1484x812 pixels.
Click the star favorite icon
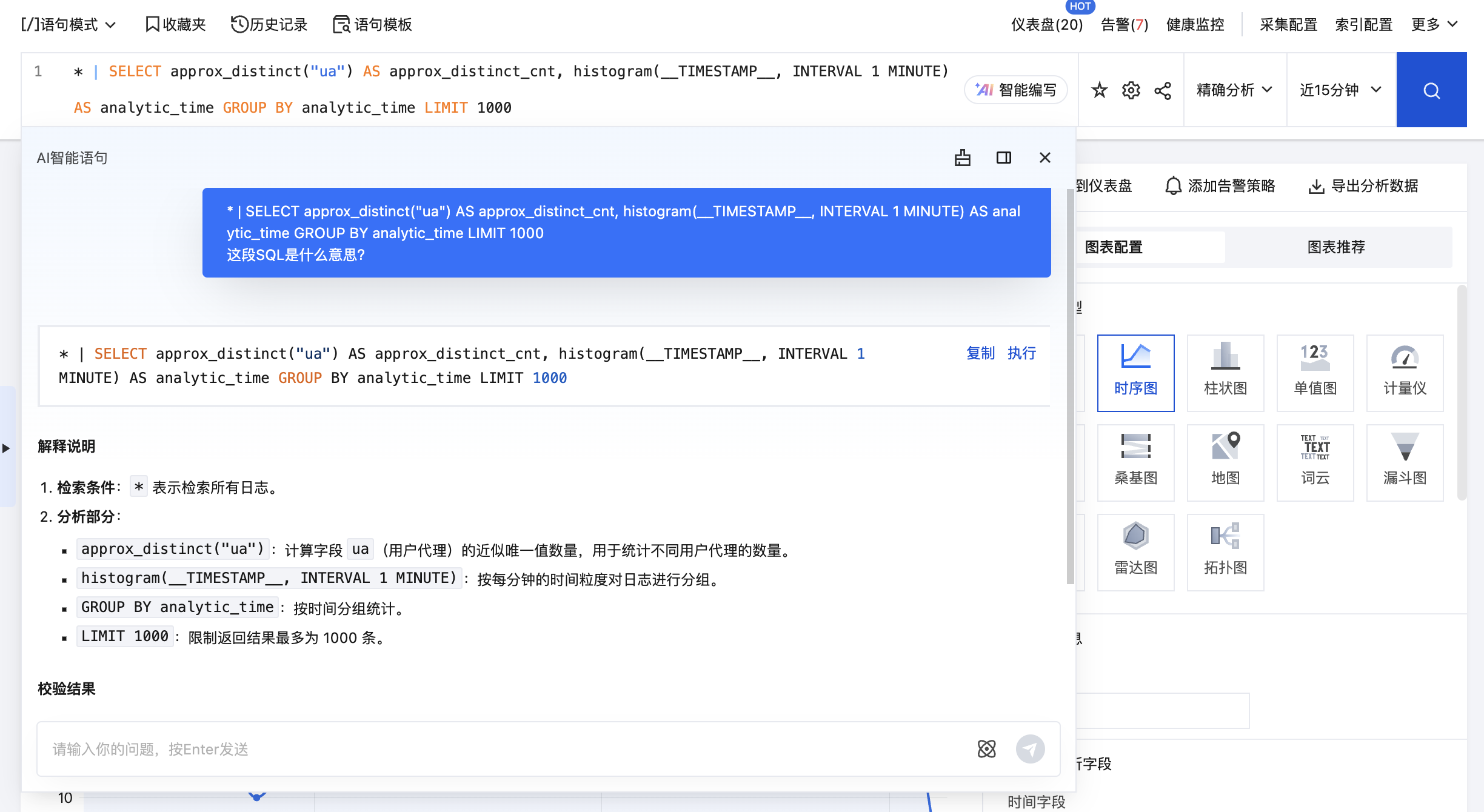1099,90
